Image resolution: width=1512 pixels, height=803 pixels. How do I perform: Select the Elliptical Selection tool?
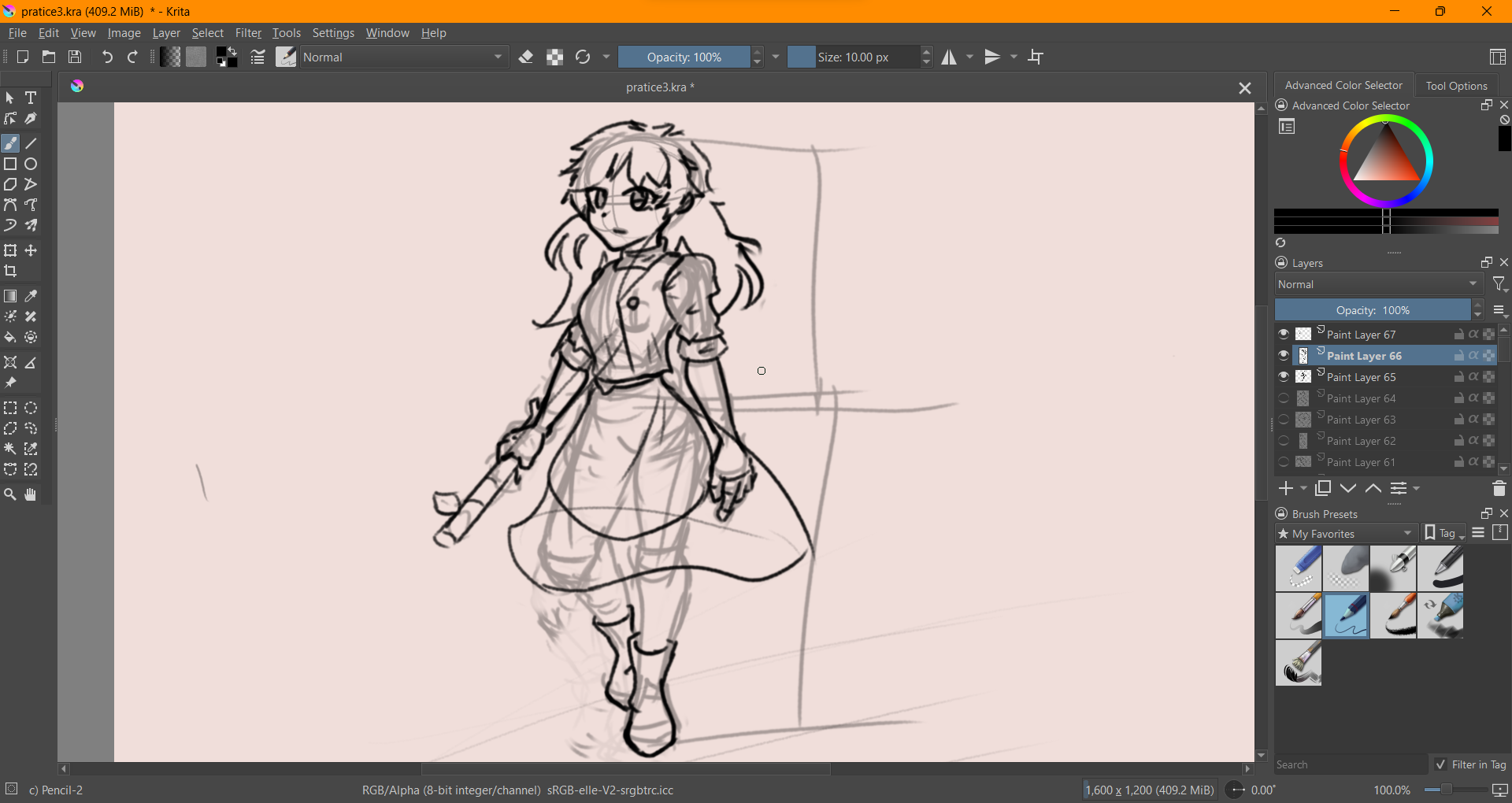click(31, 409)
